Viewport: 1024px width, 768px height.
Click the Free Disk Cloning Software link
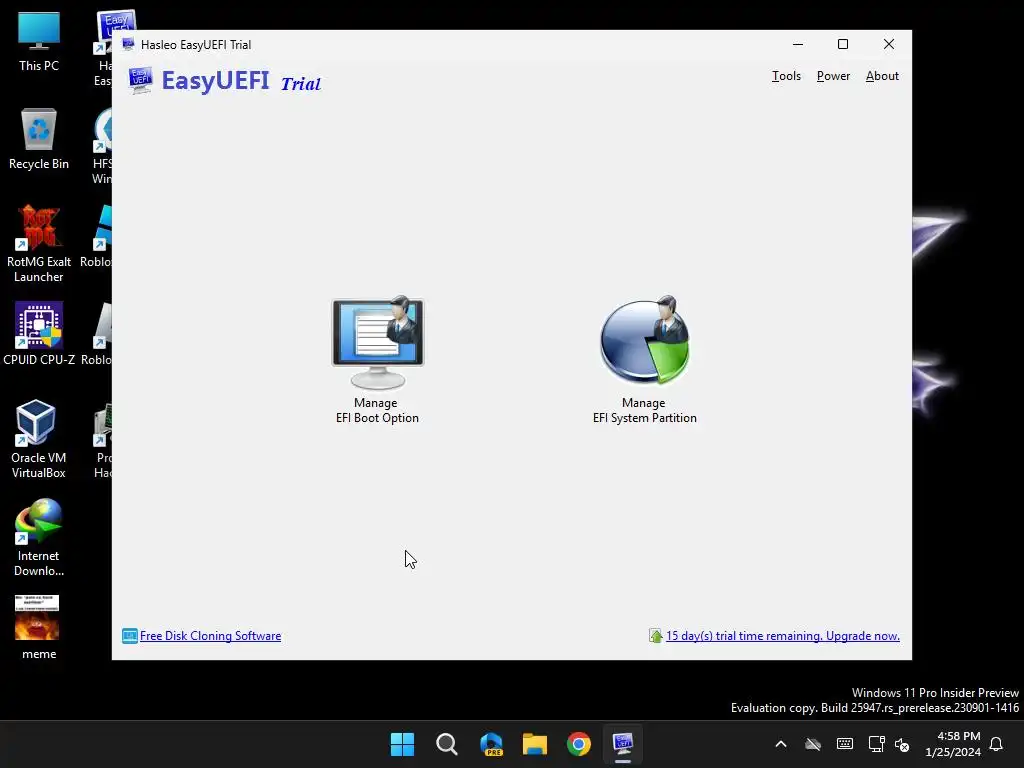(x=210, y=636)
